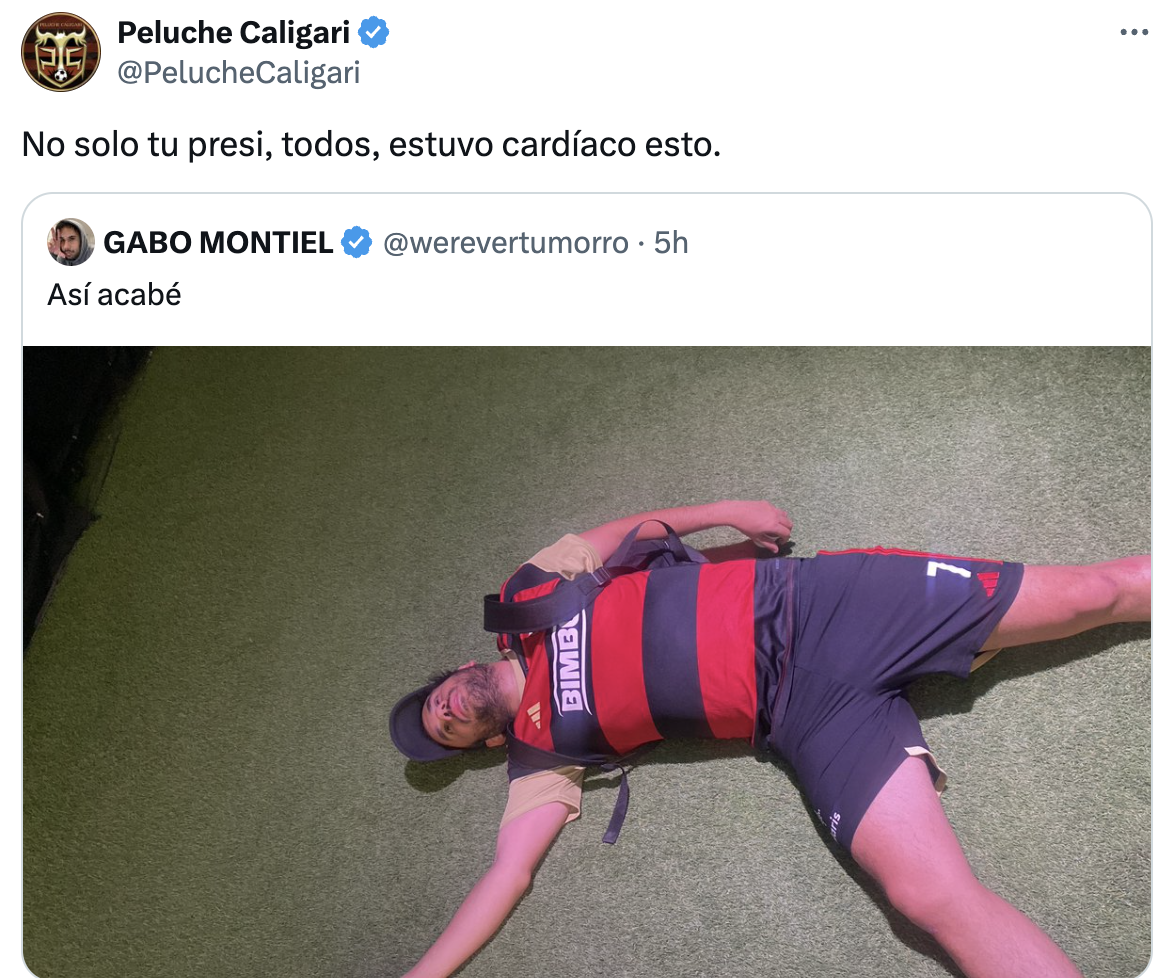Open the photo of man lying on turf

click(586, 662)
